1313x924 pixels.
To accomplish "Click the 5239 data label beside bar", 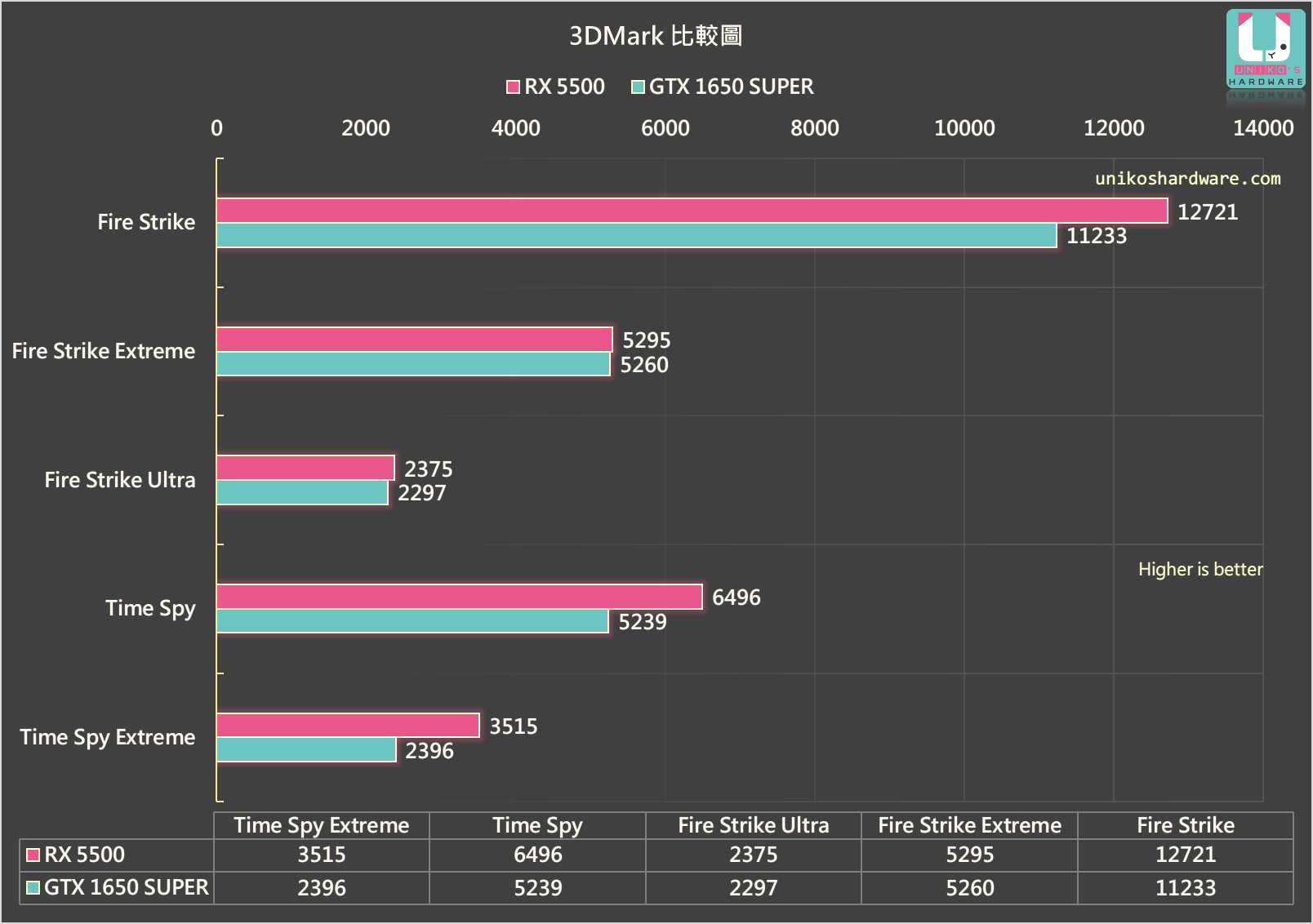I will (x=643, y=622).
